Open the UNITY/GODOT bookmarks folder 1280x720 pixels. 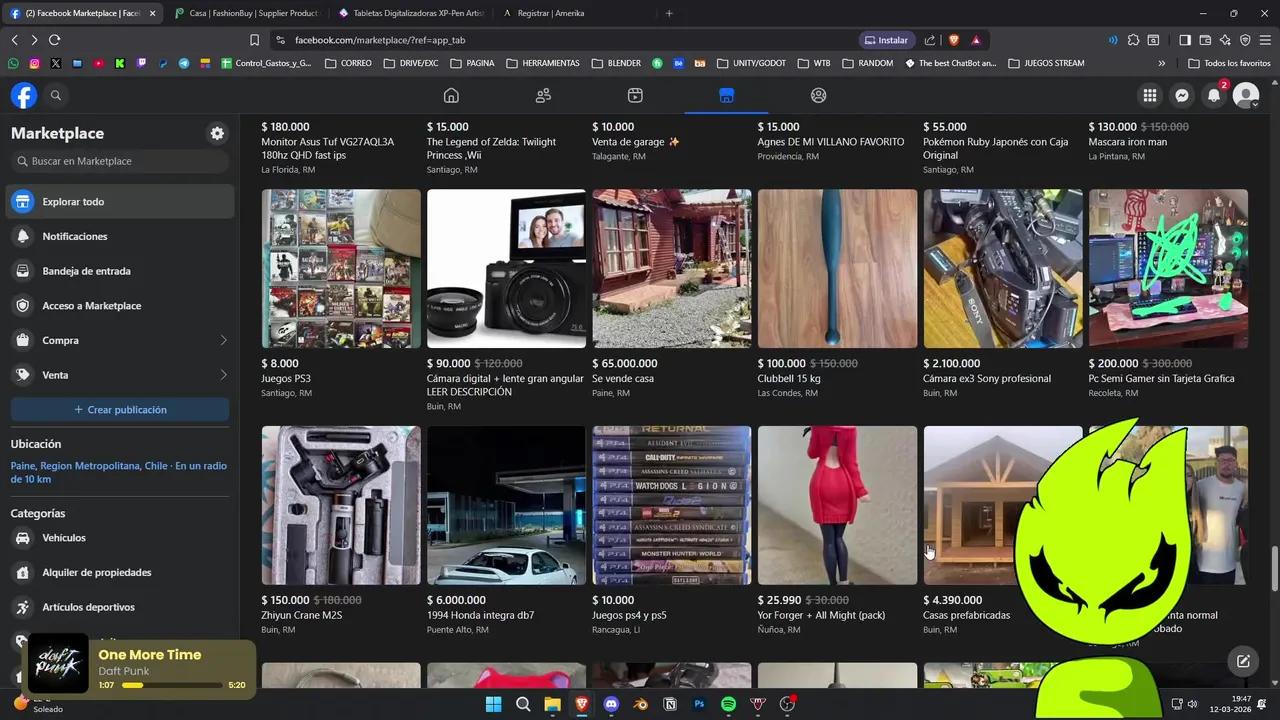coord(751,63)
